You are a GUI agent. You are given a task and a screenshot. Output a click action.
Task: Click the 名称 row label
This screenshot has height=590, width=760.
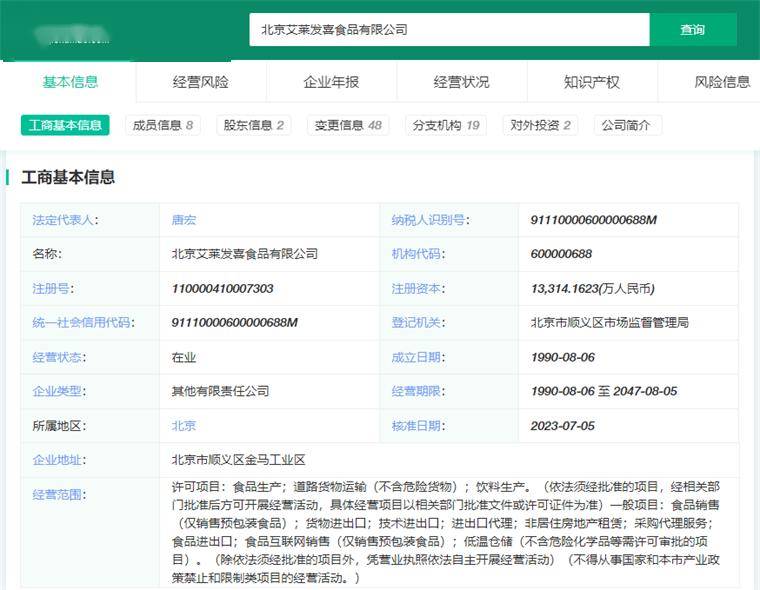[x=47, y=254]
